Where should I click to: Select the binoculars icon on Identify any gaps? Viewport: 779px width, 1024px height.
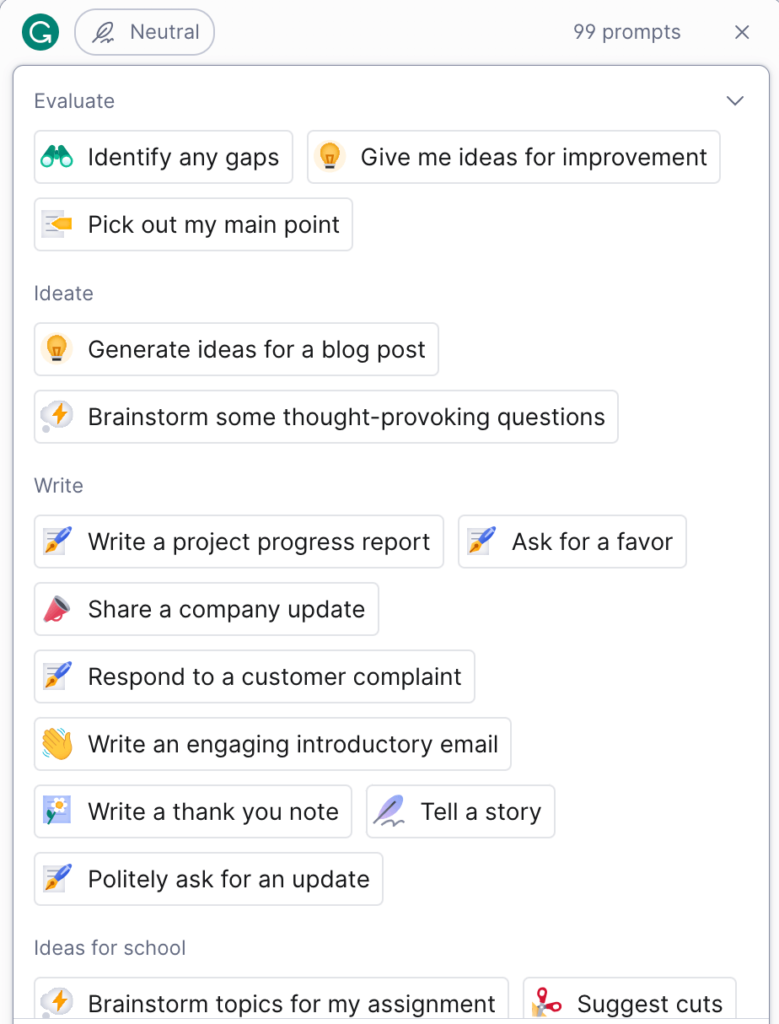57,157
